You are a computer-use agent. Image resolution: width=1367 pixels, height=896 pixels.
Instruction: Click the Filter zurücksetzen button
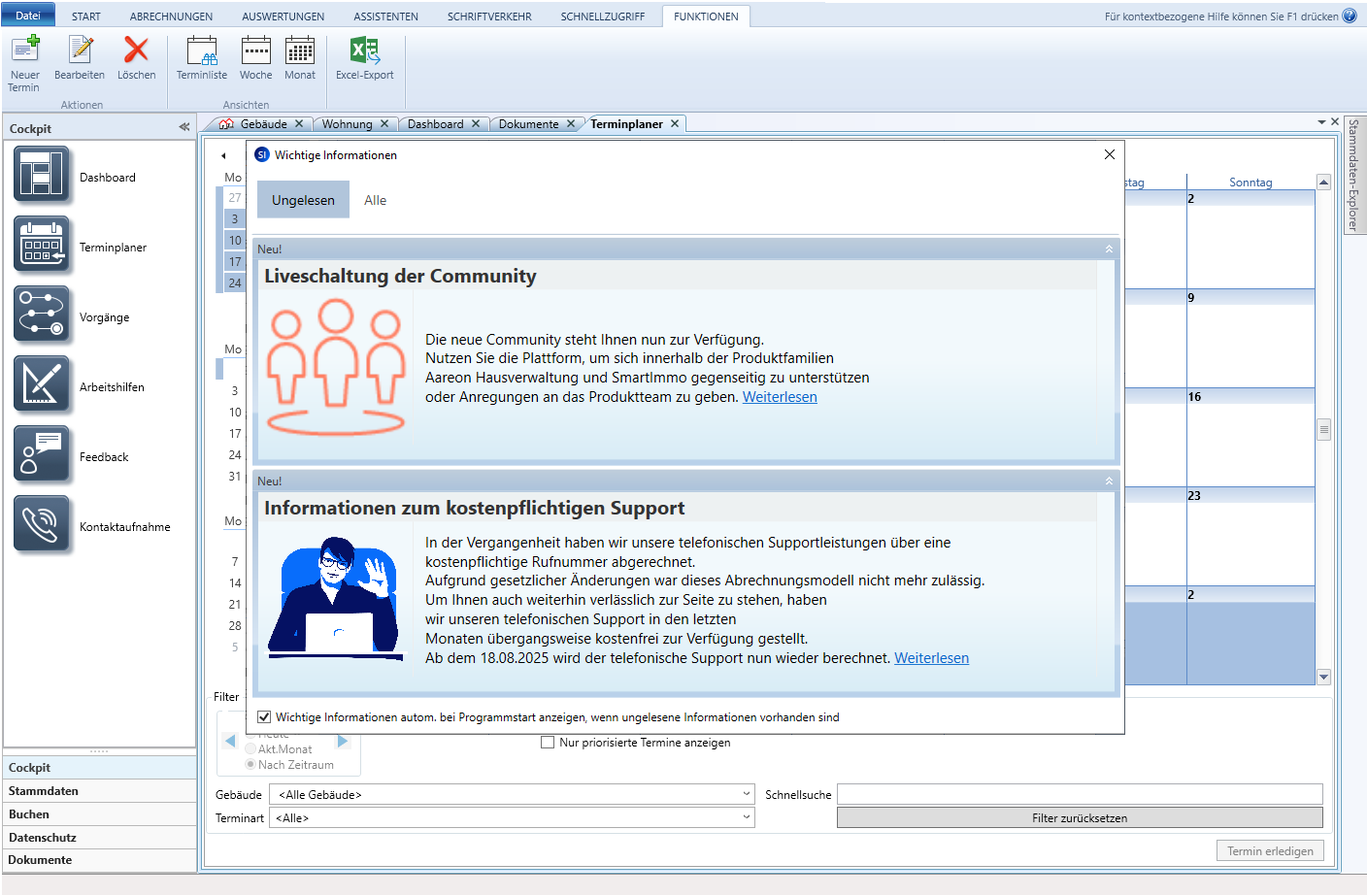point(1080,818)
